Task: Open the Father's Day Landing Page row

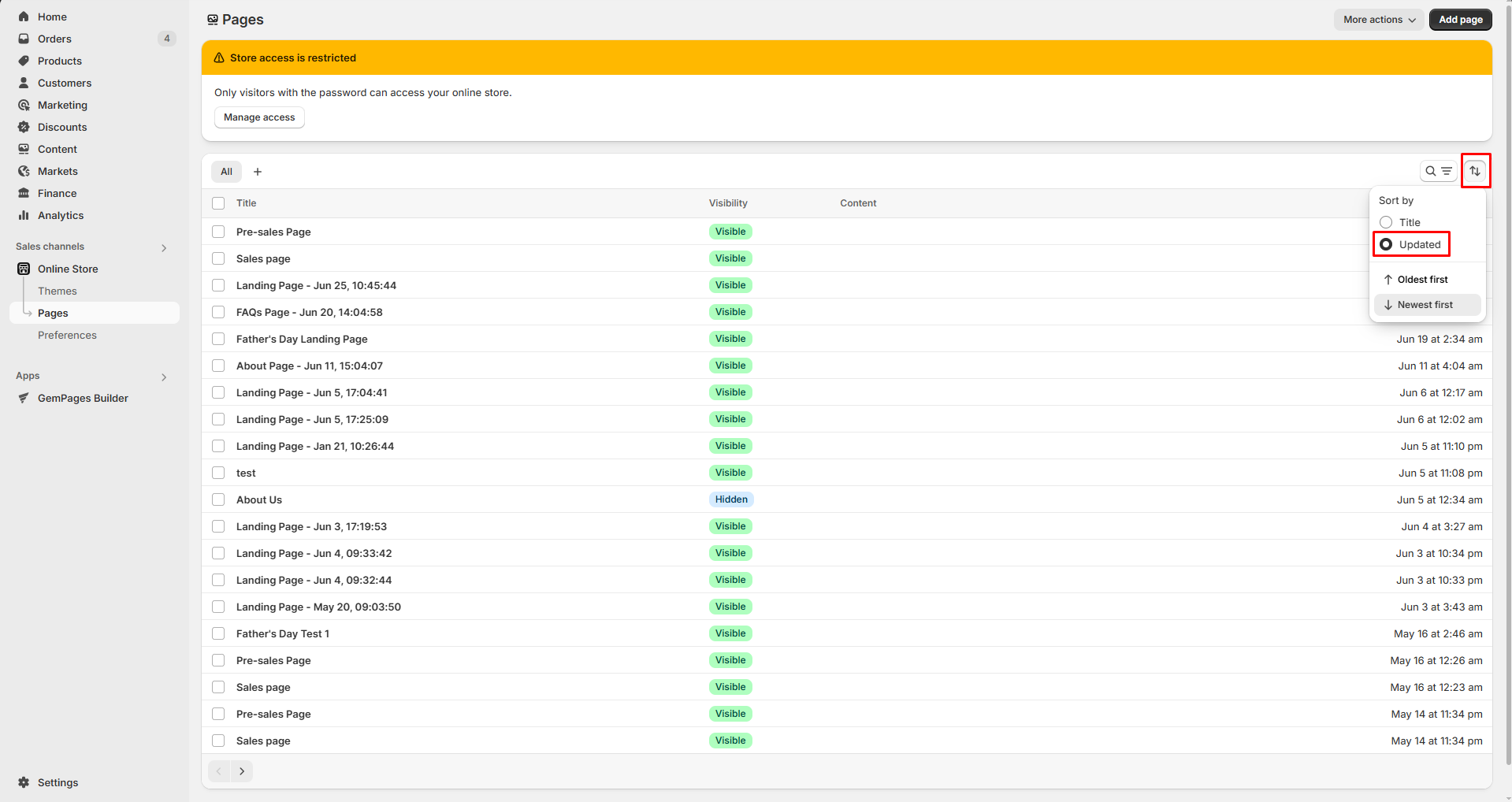Action: tap(302, 339)
